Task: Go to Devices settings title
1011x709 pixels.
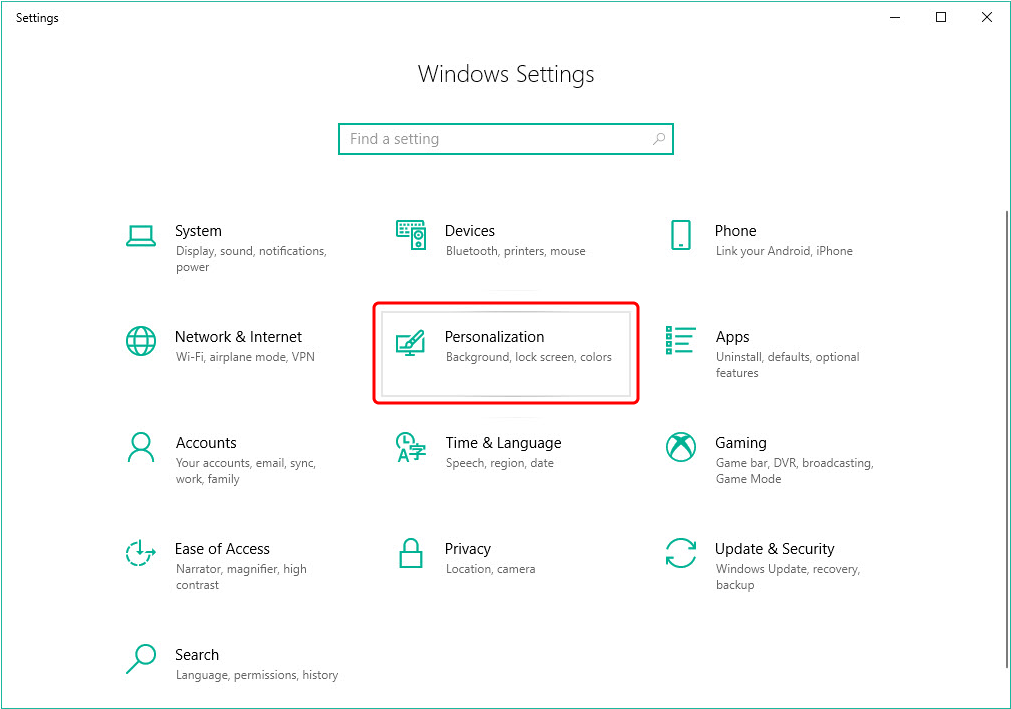Action: tap(469, 231)
